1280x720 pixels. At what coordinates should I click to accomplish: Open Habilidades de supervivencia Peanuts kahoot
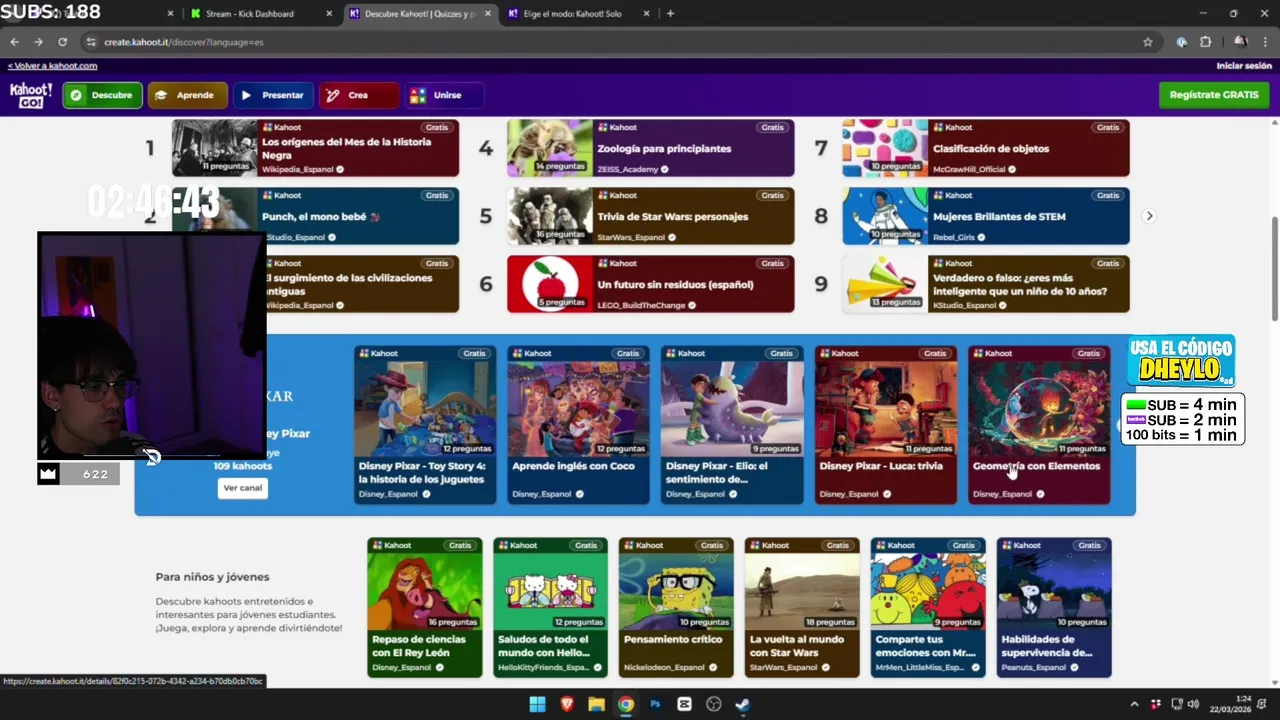point(1054,608)
